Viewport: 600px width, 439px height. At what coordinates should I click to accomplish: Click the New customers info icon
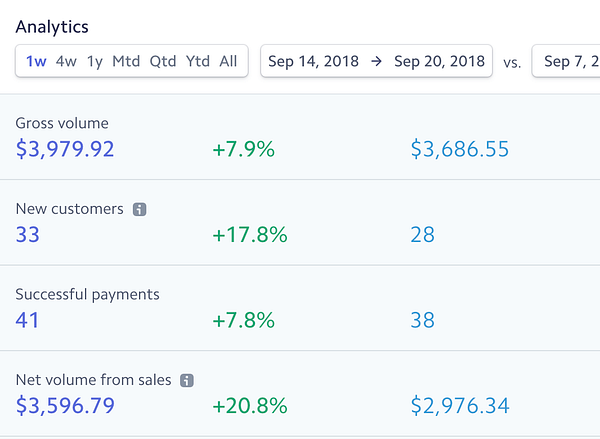coord(139,209)
